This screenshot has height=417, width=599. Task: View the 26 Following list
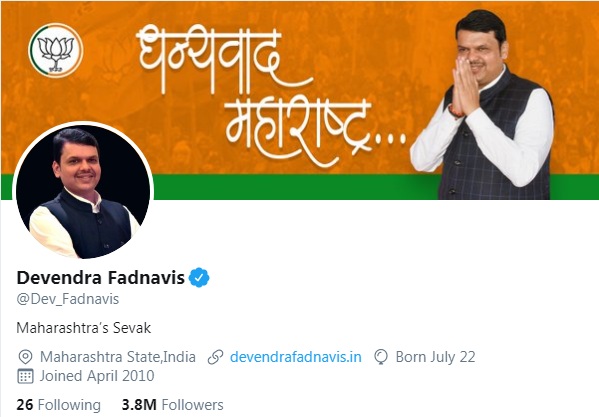click(58, 405)
